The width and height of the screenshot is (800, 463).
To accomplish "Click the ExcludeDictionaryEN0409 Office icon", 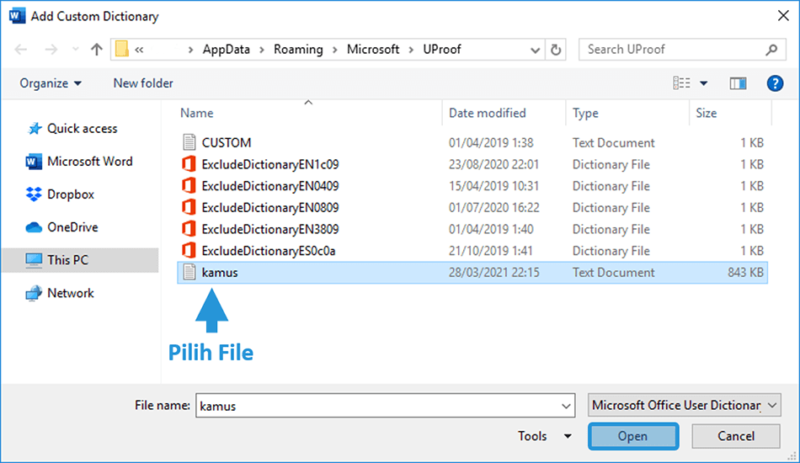I will click(x=189, y=185).
